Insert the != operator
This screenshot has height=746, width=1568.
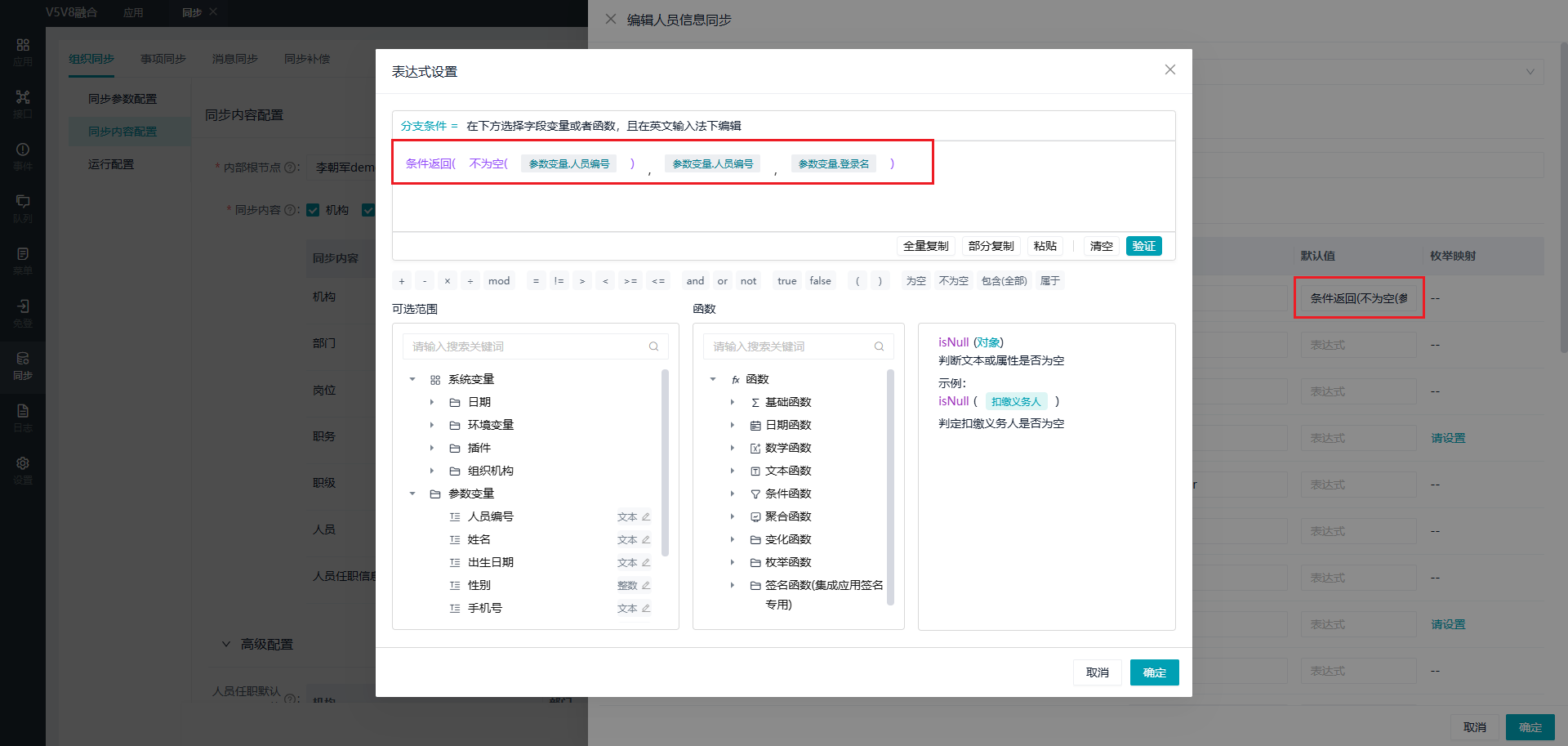click(559, 281)
